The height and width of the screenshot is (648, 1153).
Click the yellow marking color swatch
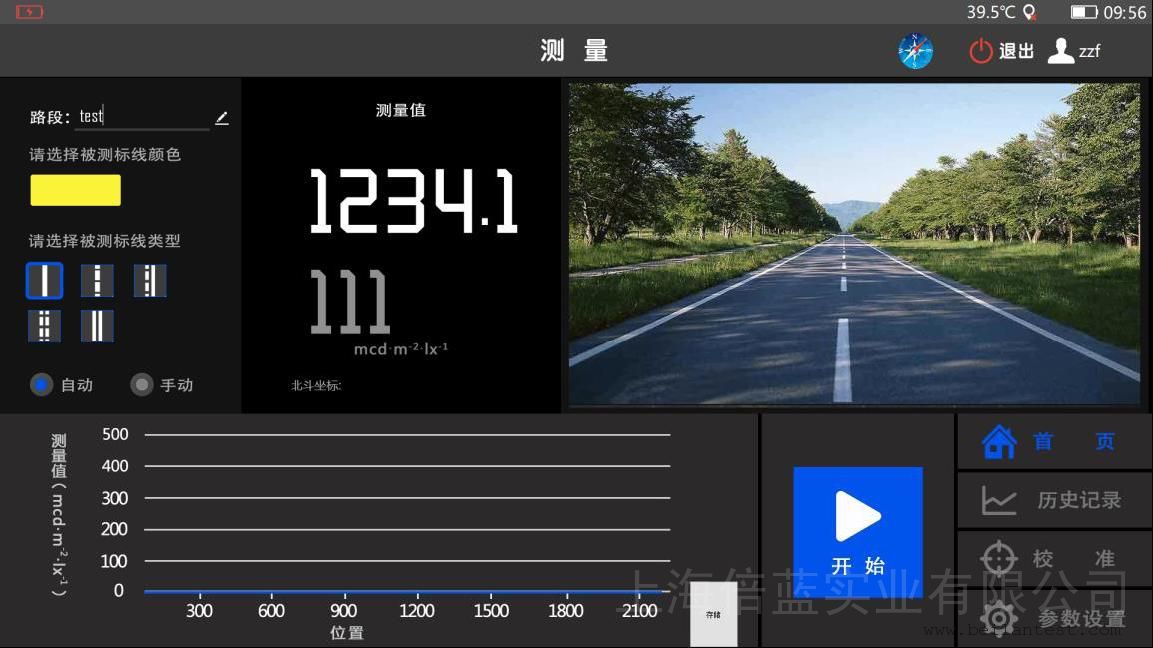(75, 190)
